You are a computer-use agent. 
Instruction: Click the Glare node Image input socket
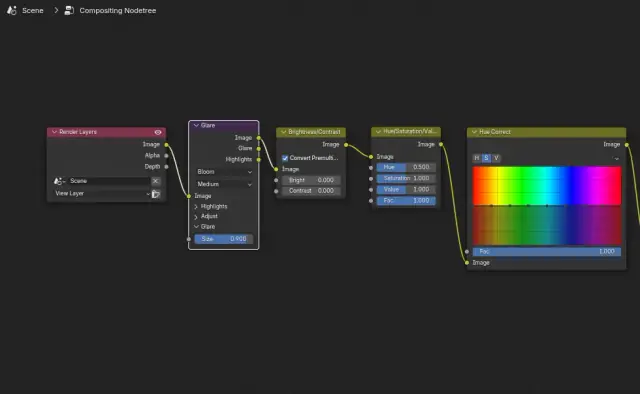189,196
